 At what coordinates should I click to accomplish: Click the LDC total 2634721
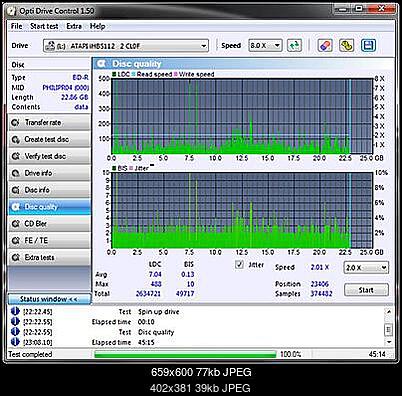click(148, 294)
